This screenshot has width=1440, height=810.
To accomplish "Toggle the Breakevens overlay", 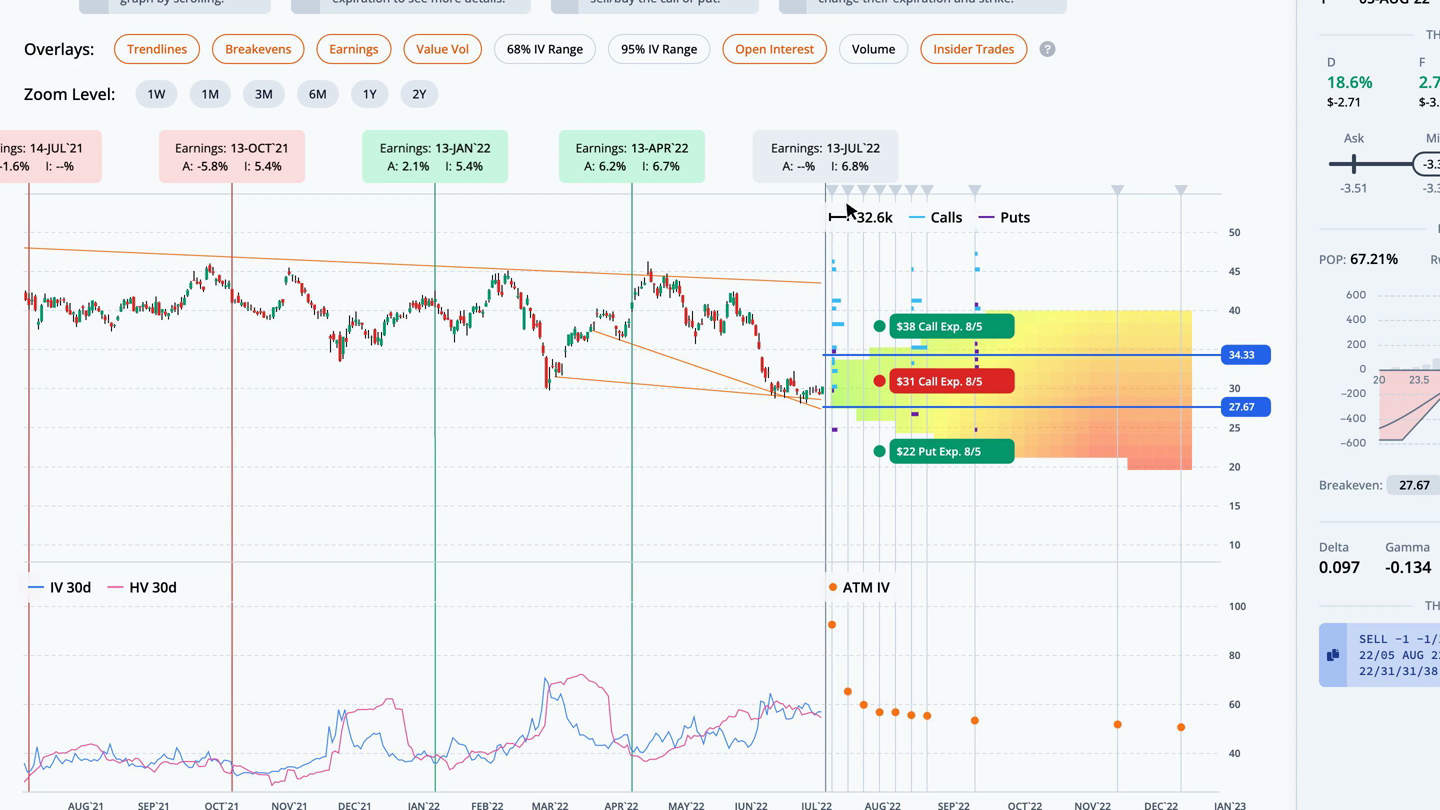I will point(258,49).
